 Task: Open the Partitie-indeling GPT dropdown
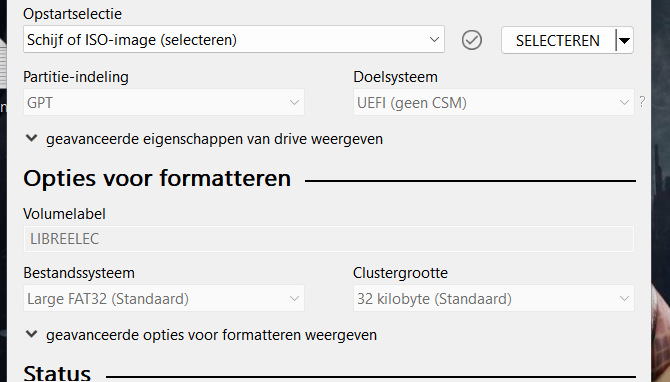click(164, 102)
